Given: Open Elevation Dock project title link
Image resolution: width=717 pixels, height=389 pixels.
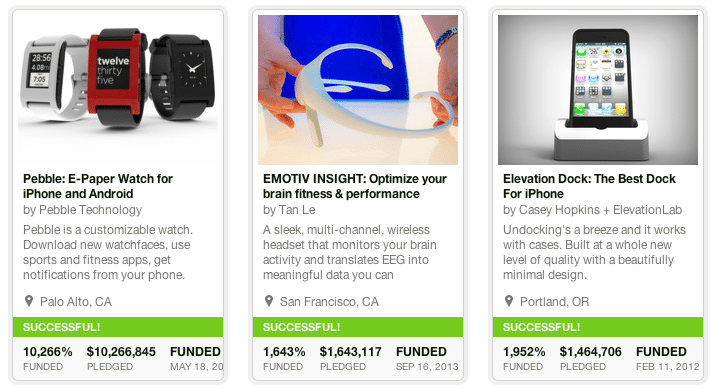Looking at the screenshot, I should point(589,186).
